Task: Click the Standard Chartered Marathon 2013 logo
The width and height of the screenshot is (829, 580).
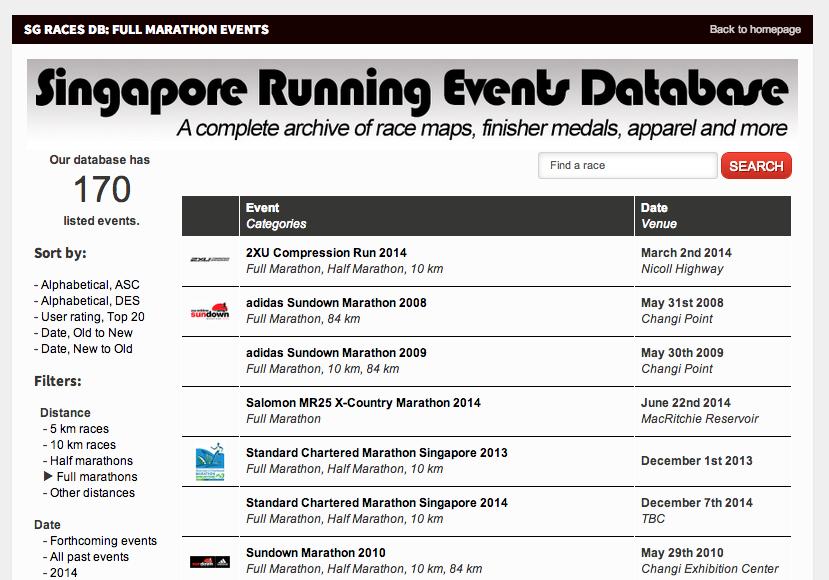Action: pyautogui.click(x=210, y=462)
